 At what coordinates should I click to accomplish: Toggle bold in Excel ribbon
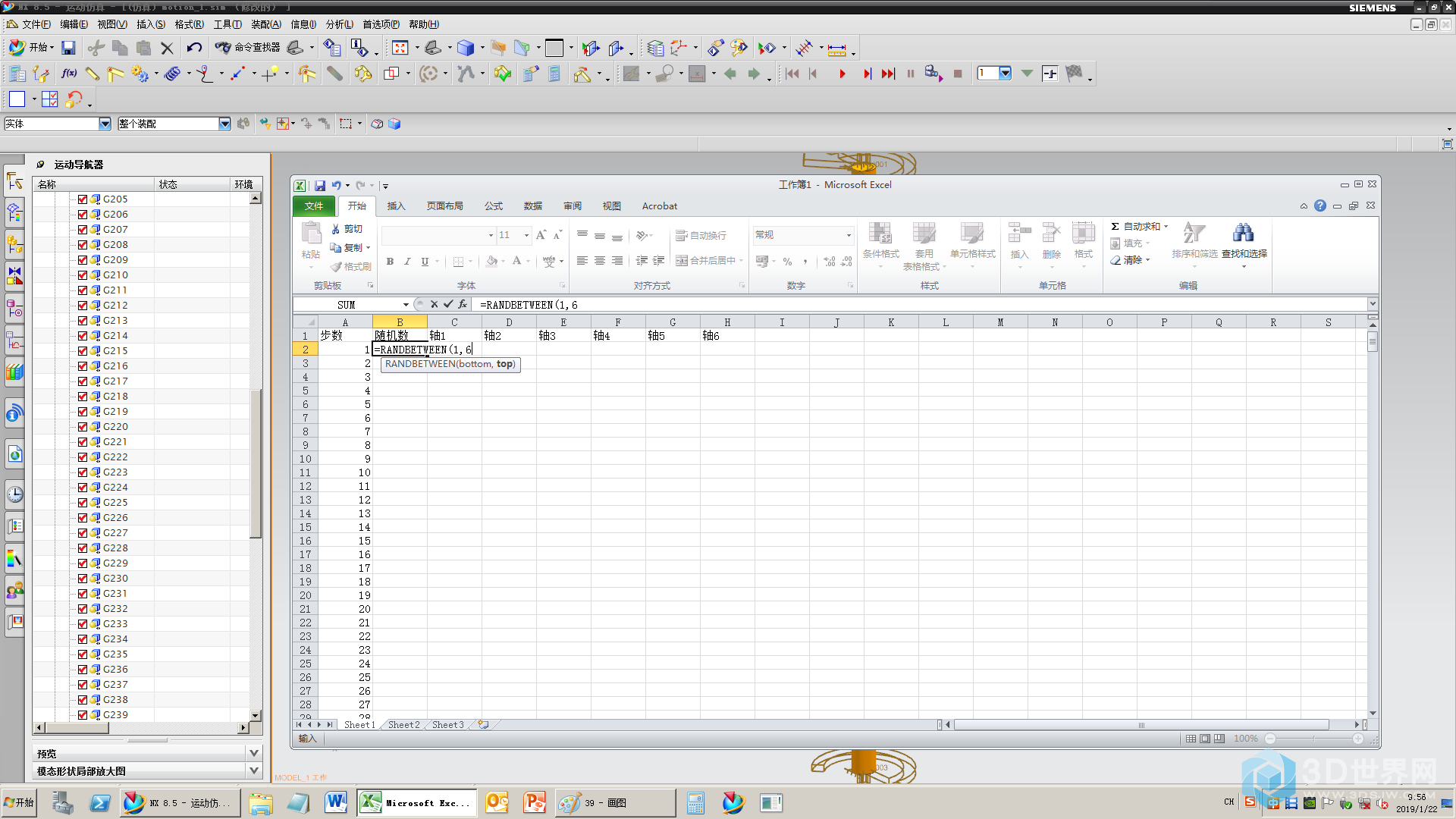[x=390, y=262]
